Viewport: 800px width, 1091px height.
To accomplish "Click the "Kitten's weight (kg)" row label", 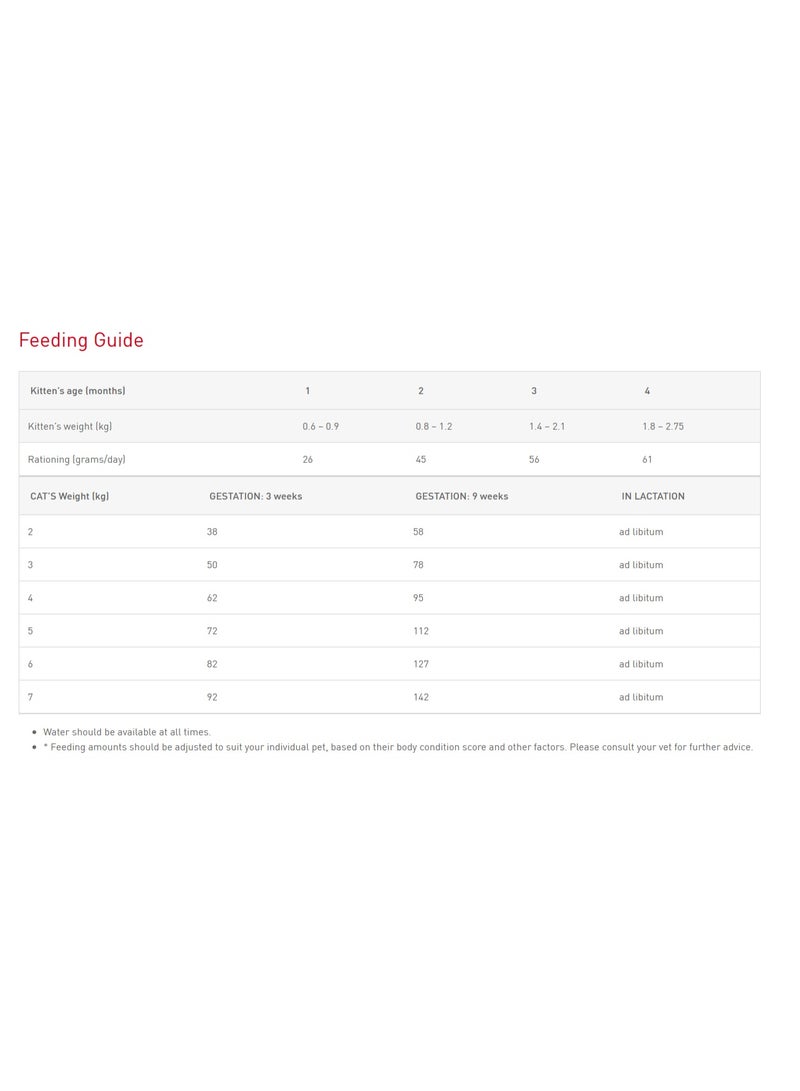I will (70, 426).
